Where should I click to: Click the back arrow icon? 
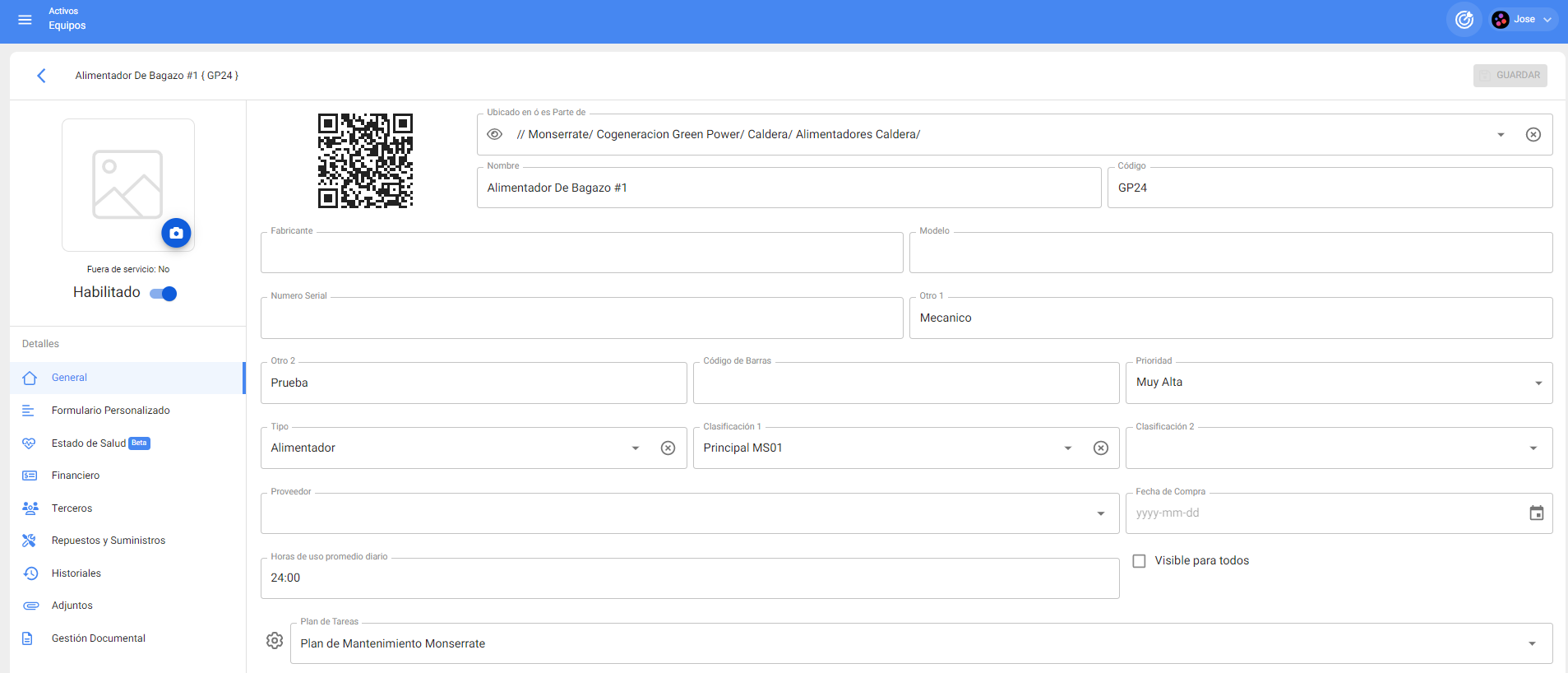pyautogui.click(x=41, y=76)
